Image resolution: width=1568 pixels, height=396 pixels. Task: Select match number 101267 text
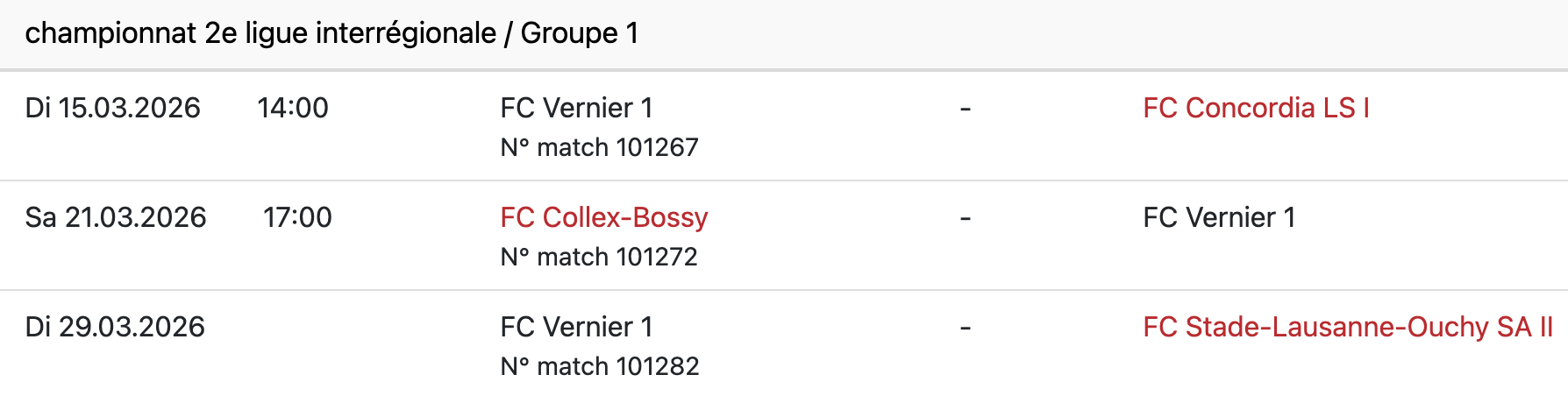pos(599,147)
